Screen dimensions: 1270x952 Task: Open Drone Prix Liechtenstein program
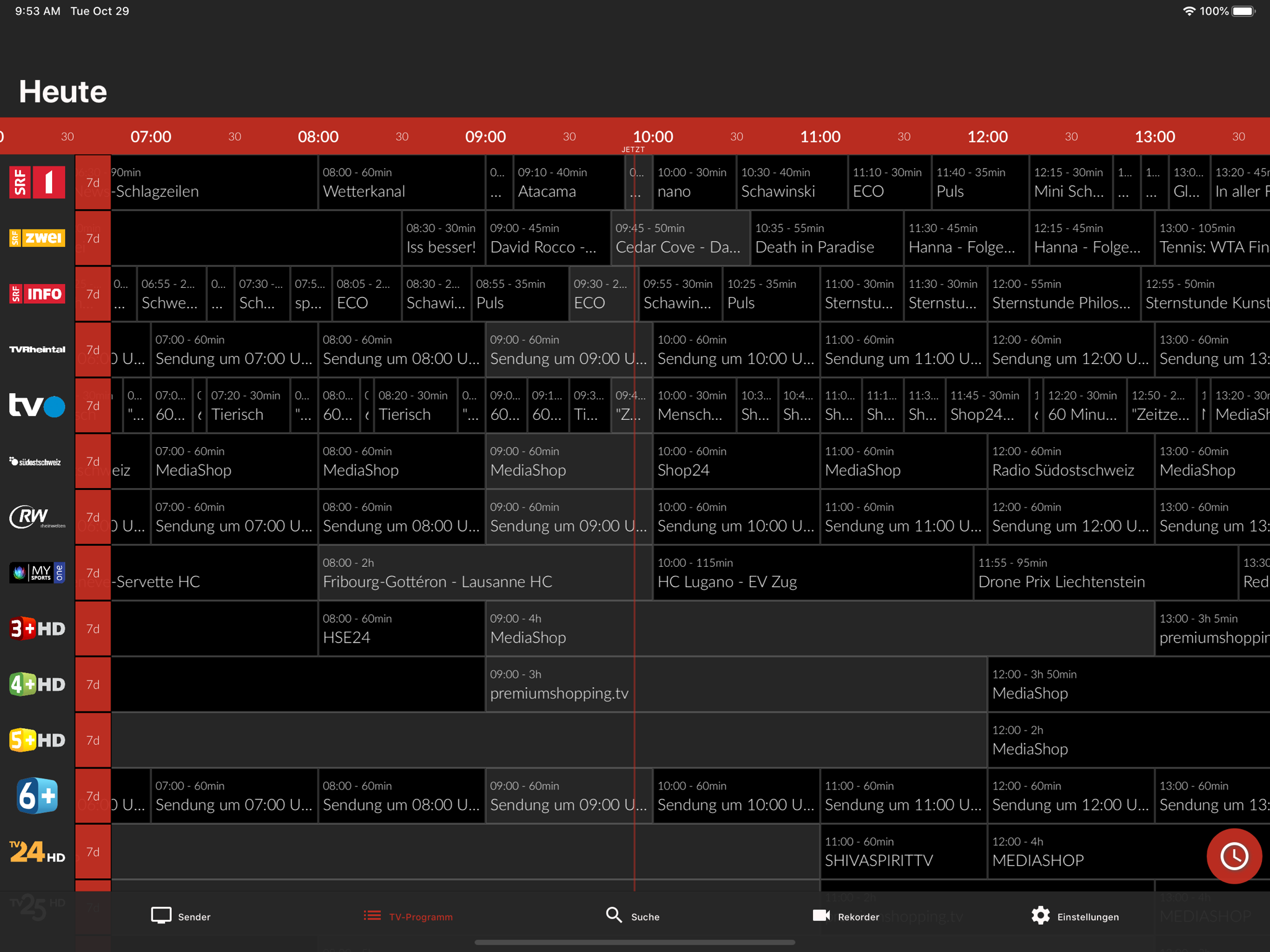coord(1106,573)
